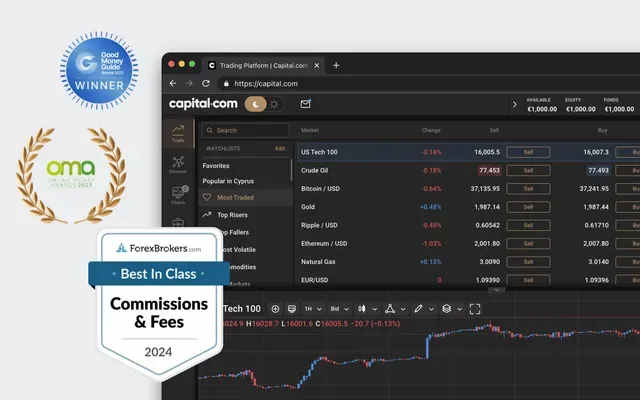Open the Trade sidebar section
This screenshot has width=640, height=400.
click(x=178, y=134)
